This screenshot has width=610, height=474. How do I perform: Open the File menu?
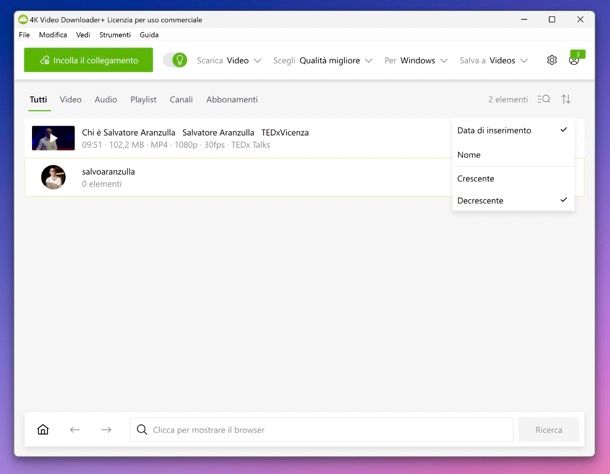tap(24, 35)
